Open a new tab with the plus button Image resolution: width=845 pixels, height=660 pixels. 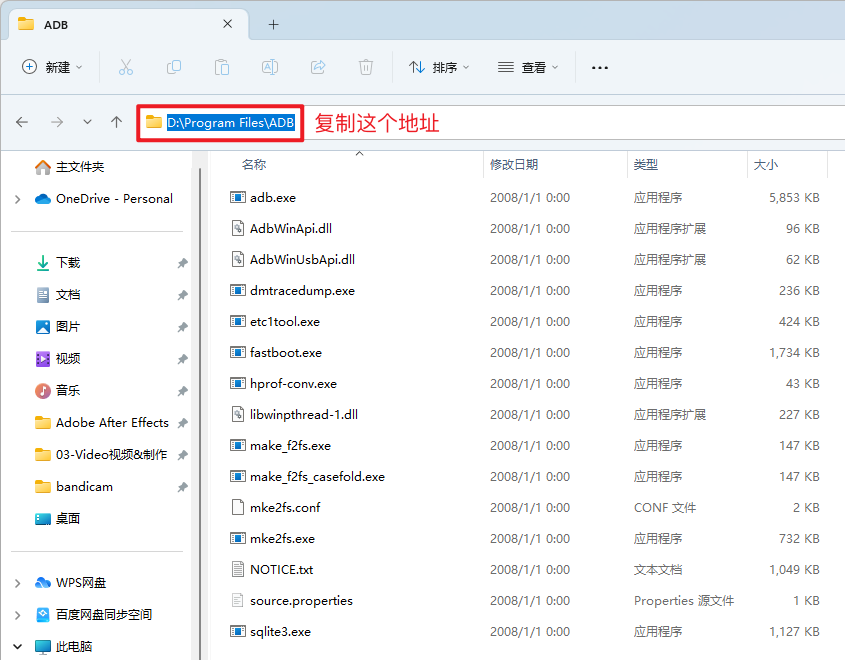tap(272, 24)
